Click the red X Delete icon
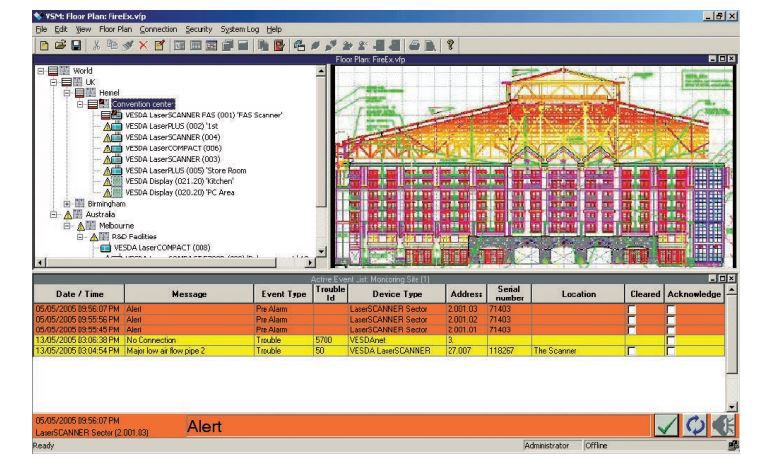The width and height of the screenshot is (767, 471). click(x=143, y=45)
